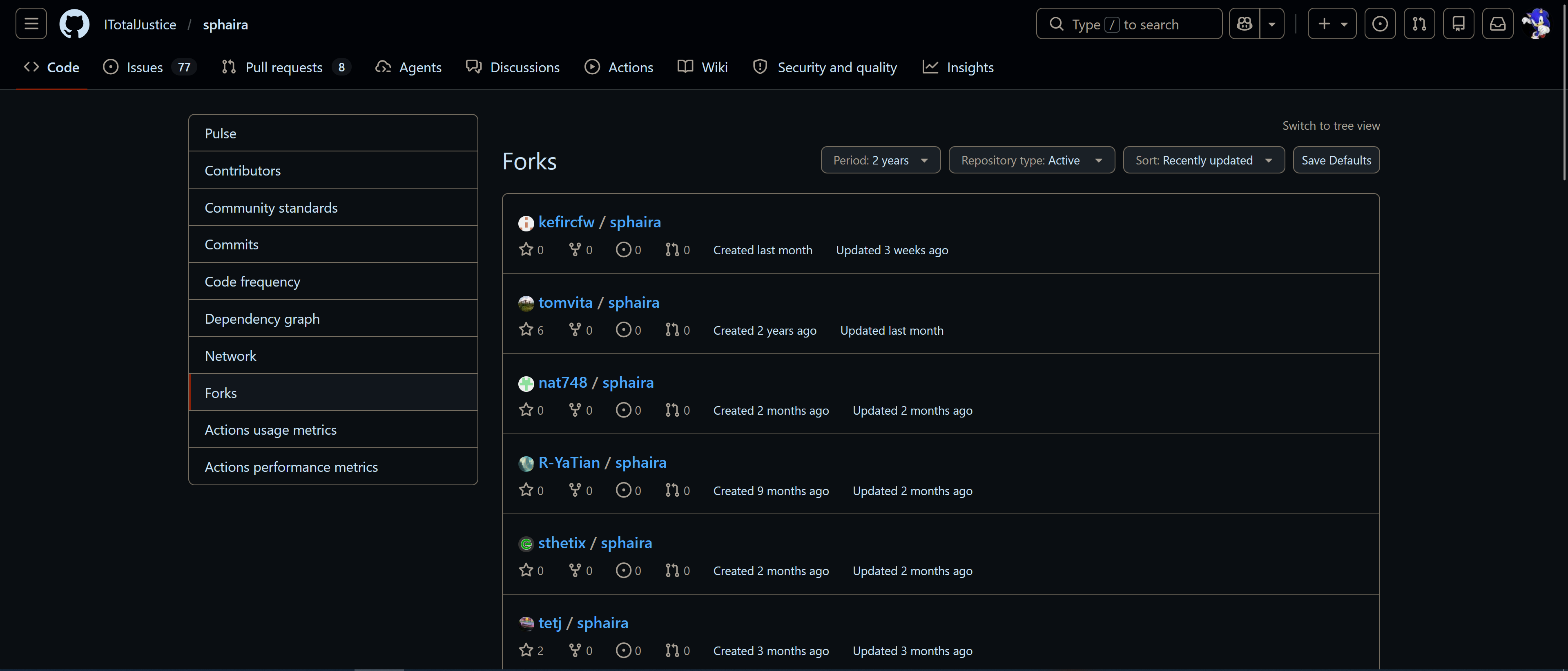Open Actions usage metrics in sidebar
The image size is (1568, 671).
tap(333, 430)
